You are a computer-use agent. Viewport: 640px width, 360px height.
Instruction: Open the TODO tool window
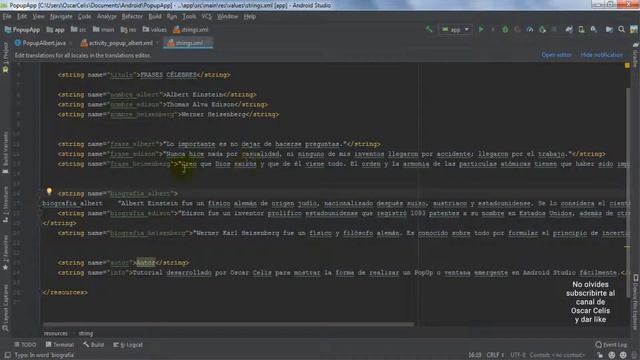coord(25,345)
